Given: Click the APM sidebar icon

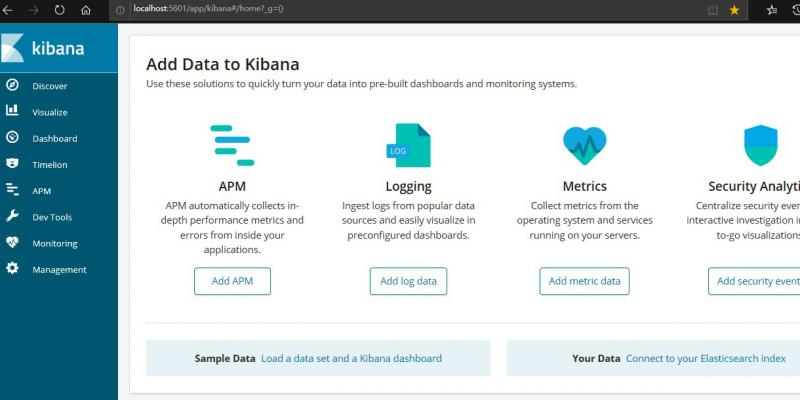Looking at the screenshot, I should (x=12, y=190).
